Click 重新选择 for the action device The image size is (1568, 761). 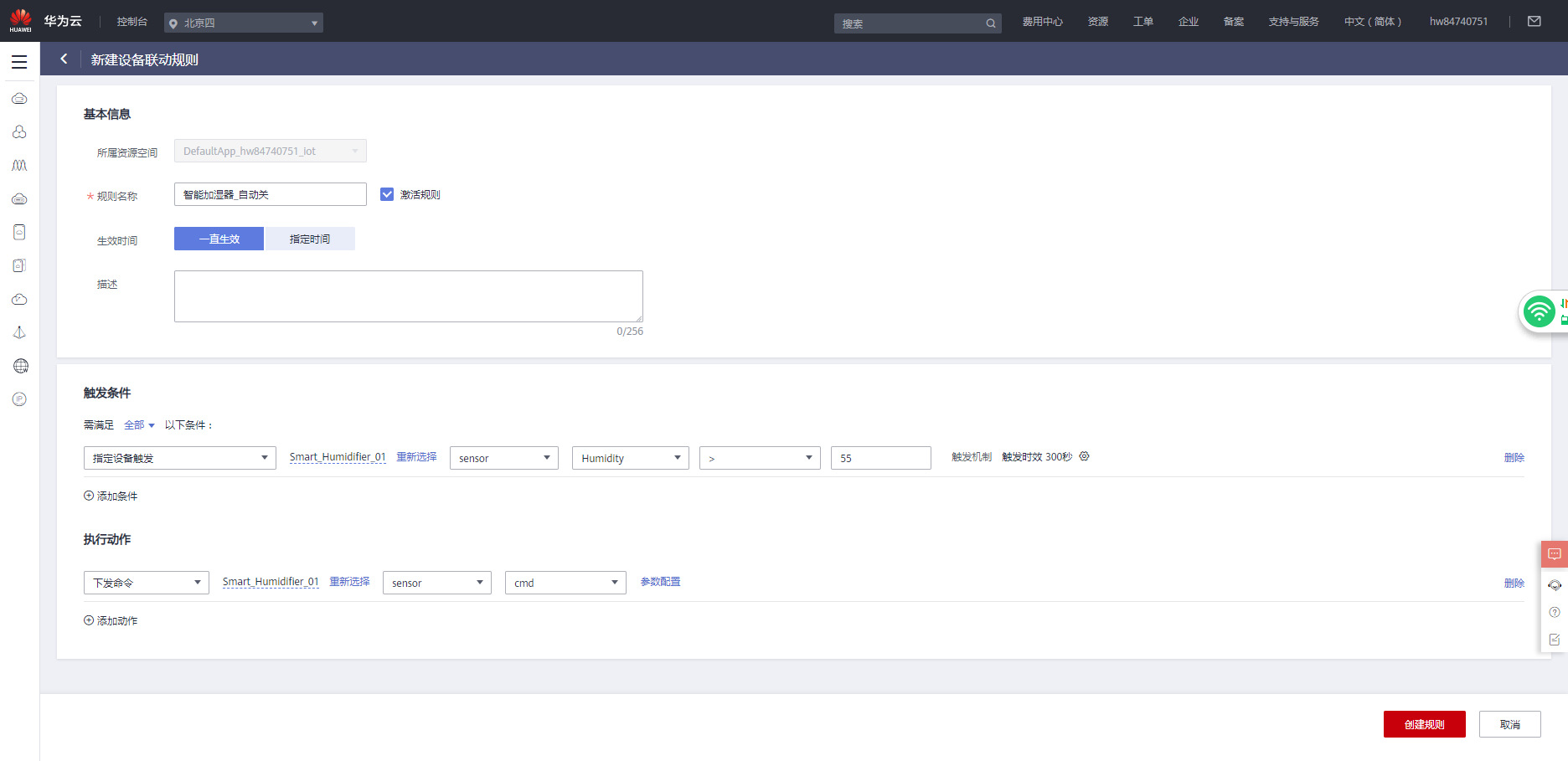pyautogui.click(x=349, y=582)
